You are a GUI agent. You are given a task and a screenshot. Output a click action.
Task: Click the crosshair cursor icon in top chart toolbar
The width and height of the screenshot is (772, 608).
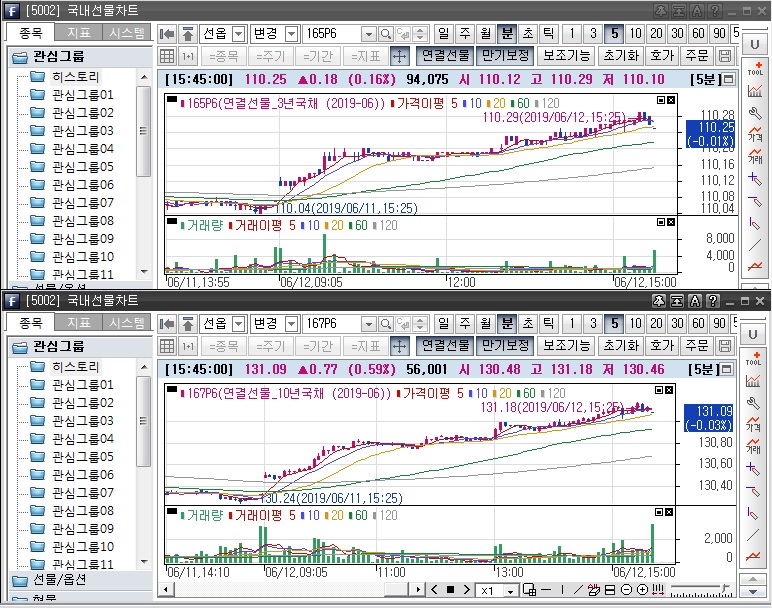tap(399, 55)
